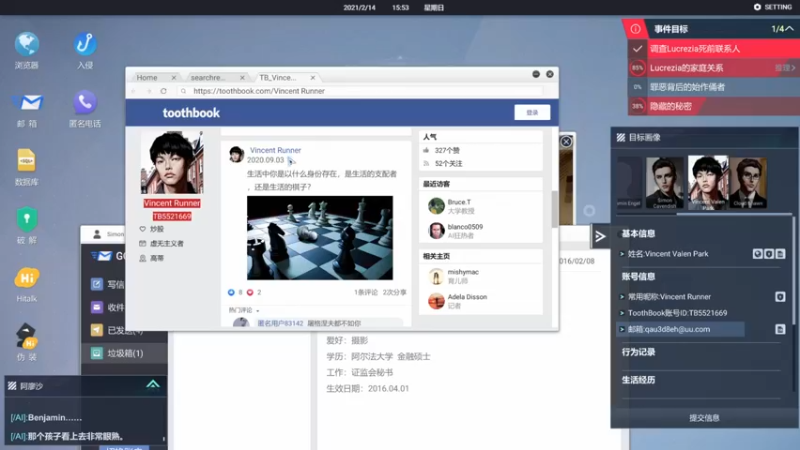Image resolution: width=800 pixels, height=450 pixels.
Task: Go forward in browser navigation
Action: (x=148, y=91)
